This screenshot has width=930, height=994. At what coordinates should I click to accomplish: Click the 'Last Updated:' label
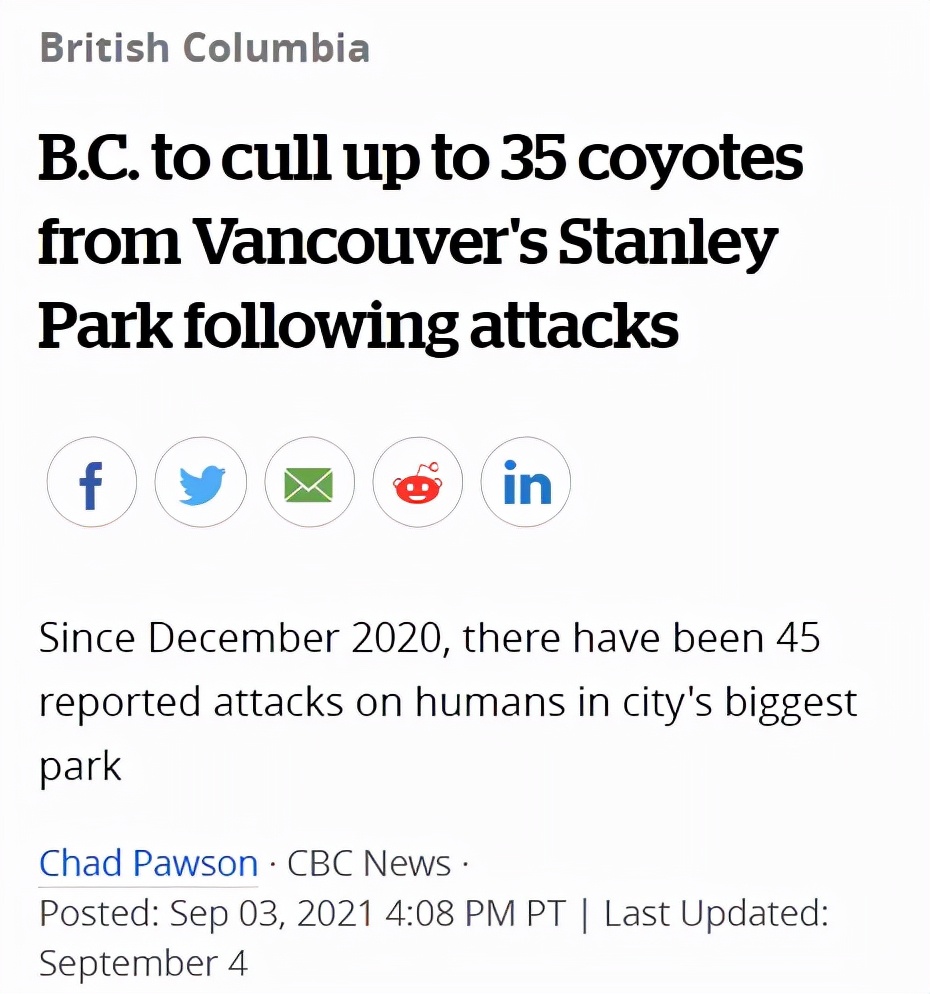click(716, 913)
